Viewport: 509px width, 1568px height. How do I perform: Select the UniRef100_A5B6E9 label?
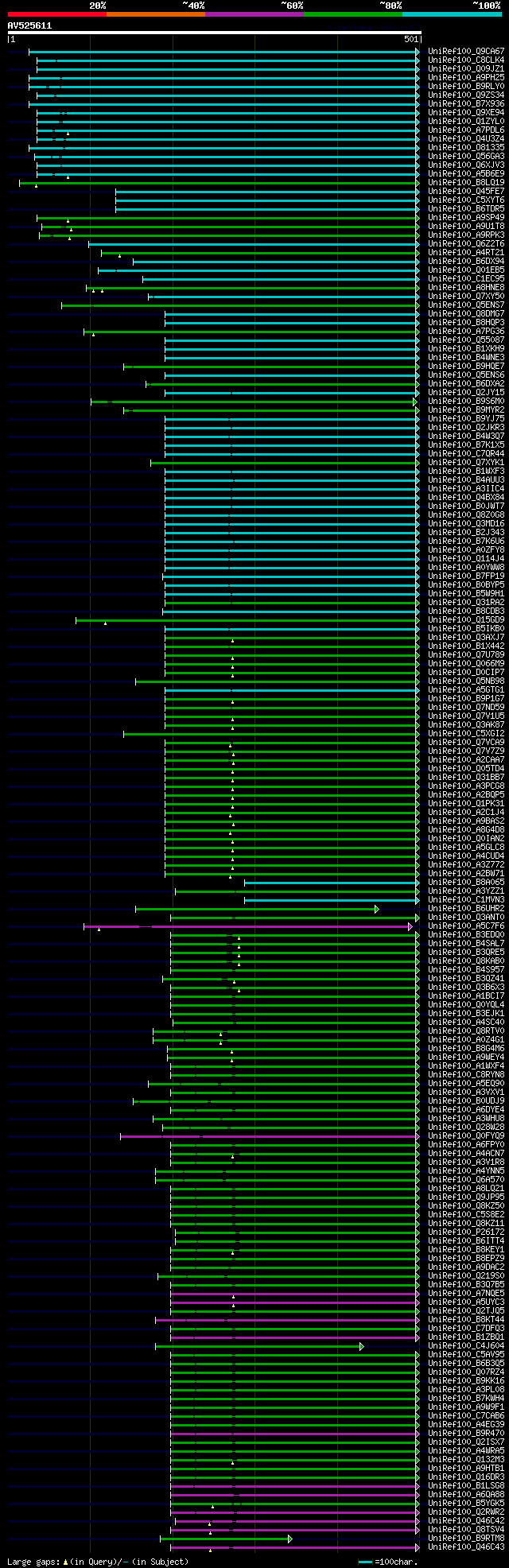pyautogui.click(x=466, y=174)
